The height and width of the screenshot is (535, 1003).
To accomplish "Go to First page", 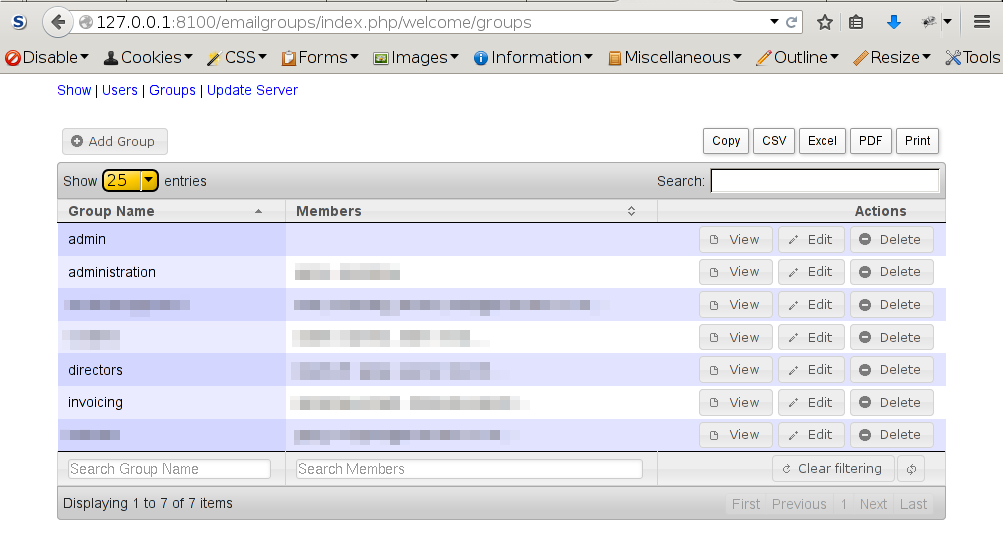I will click(x=746, y=504).
